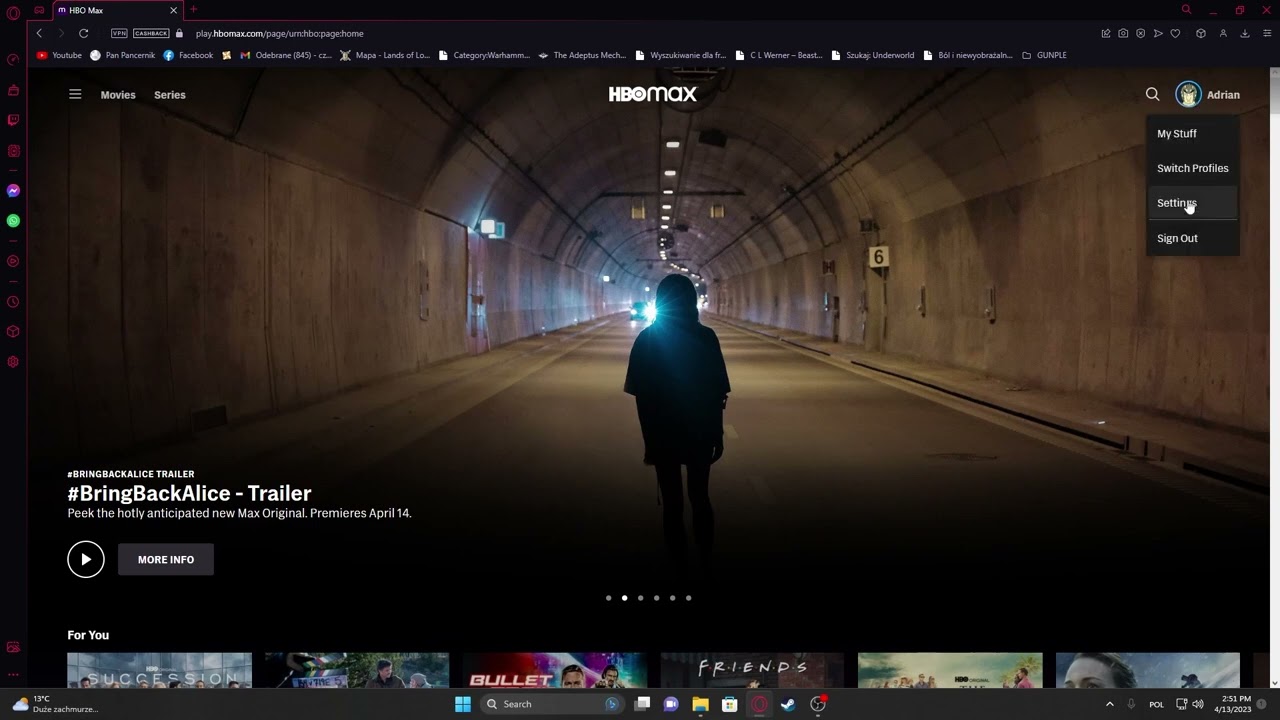Open the Szukaj: Underworld bookmark
The height and width of the screenshot is (720, 1280).
click(x=873, y=55)
